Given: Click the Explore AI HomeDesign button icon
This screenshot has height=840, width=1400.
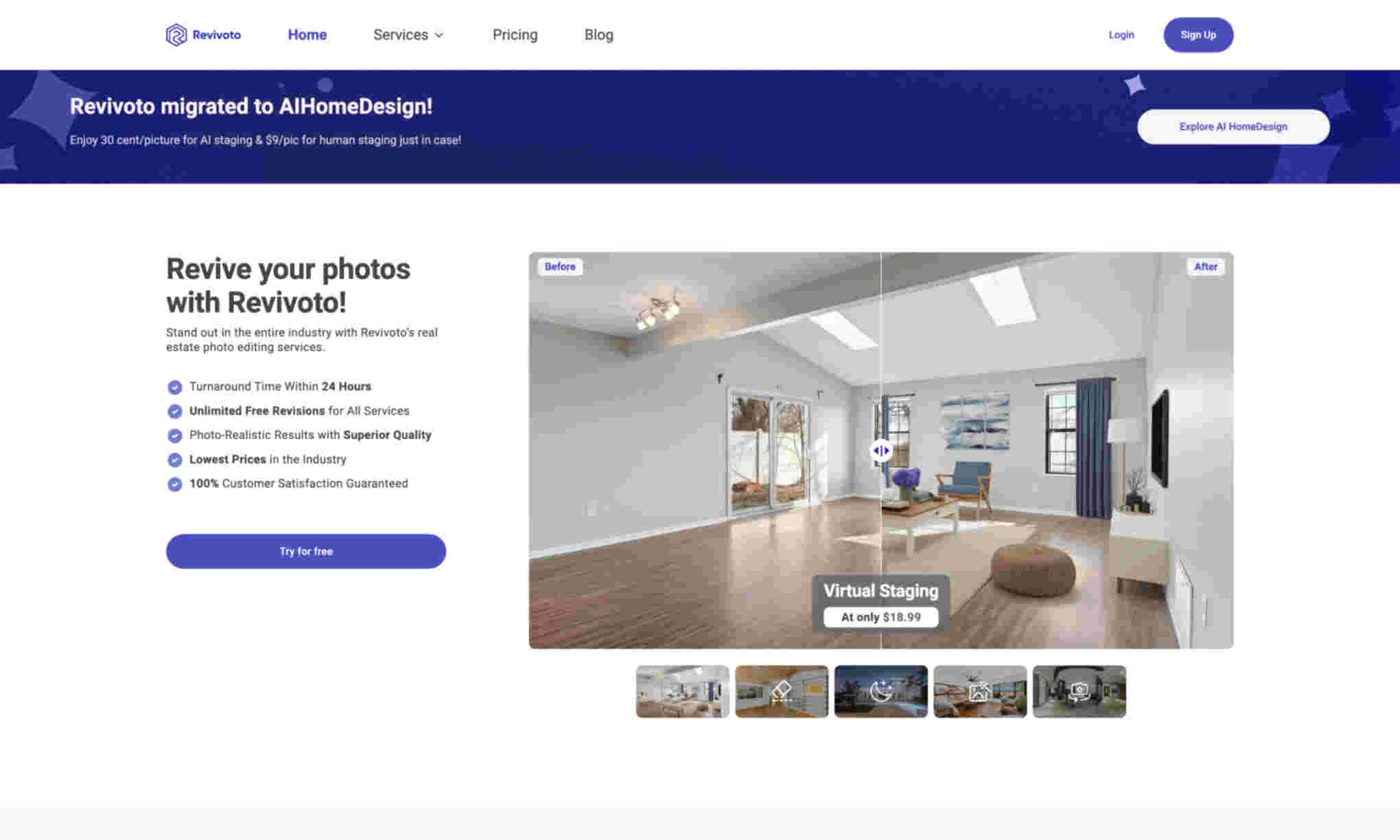Looking at the screenshot, I should point(1233,126).
